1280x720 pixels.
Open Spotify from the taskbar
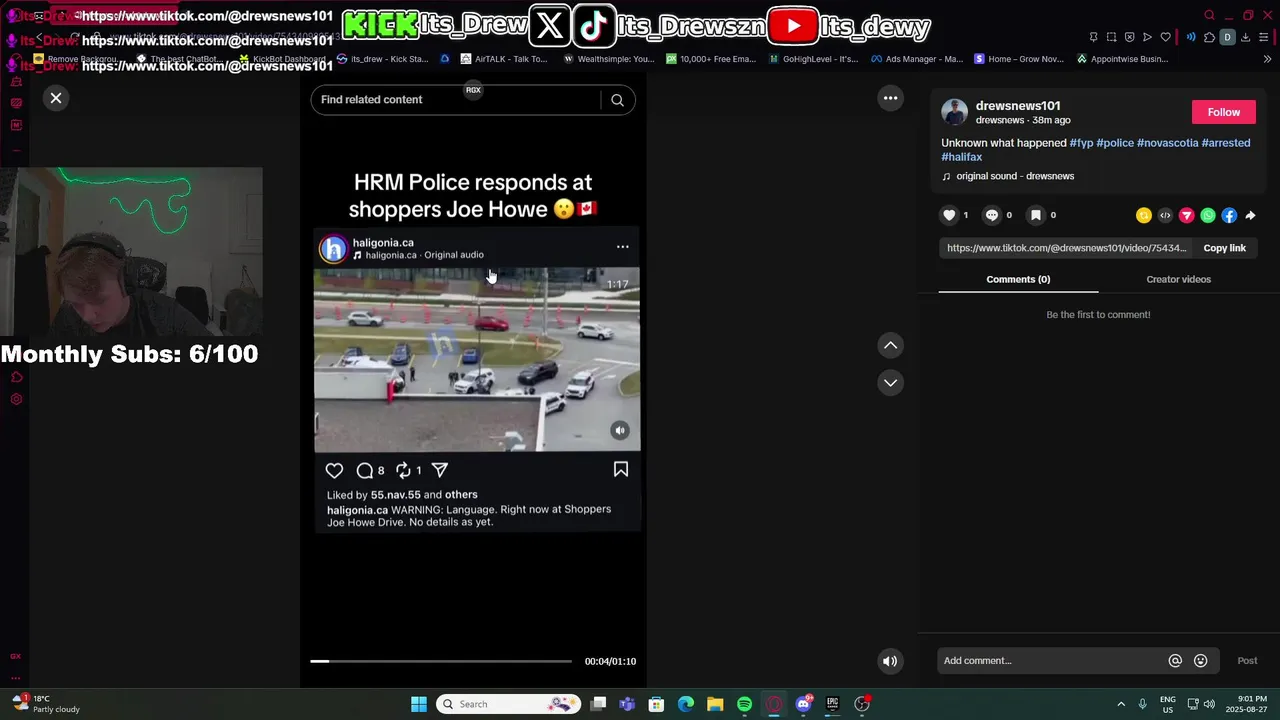click(x=744, y=704)
